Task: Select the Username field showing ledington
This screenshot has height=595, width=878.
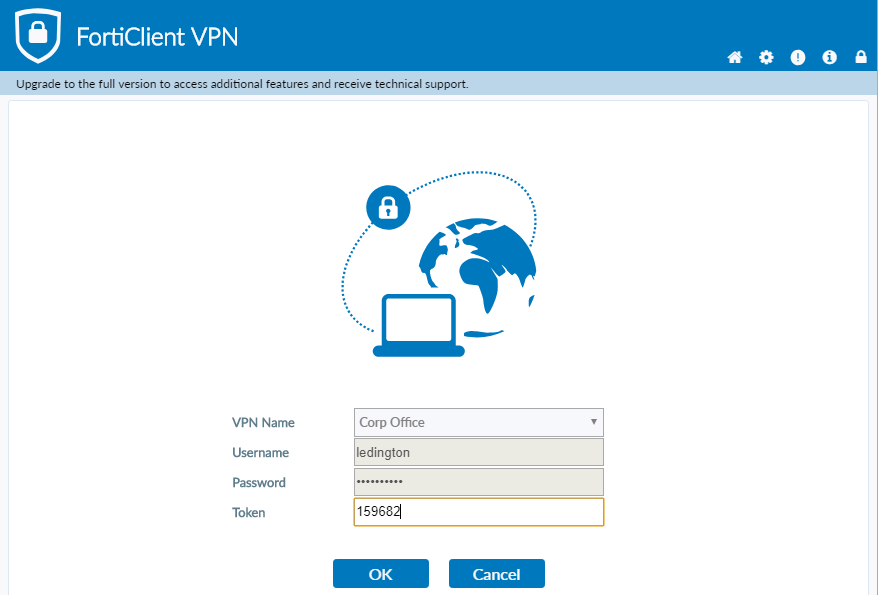Action: [478, 452]
